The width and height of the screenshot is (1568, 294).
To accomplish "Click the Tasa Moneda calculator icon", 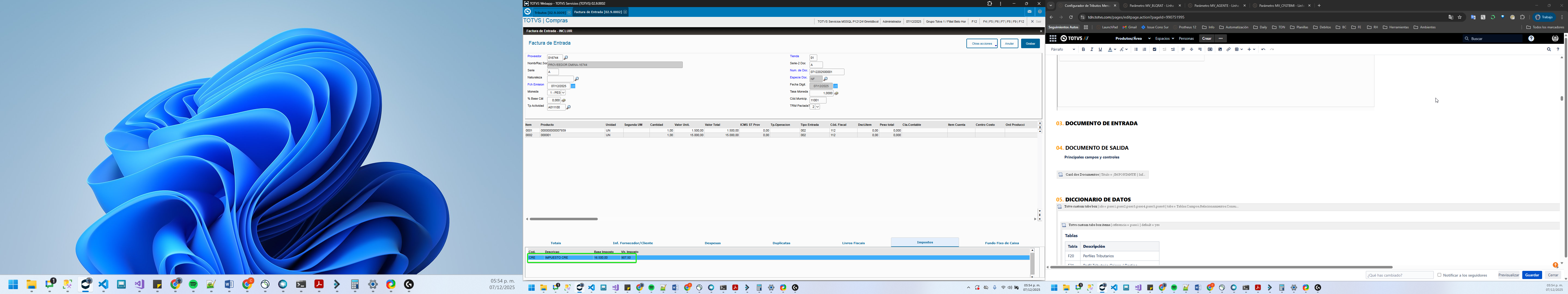I will pos(836,93).
